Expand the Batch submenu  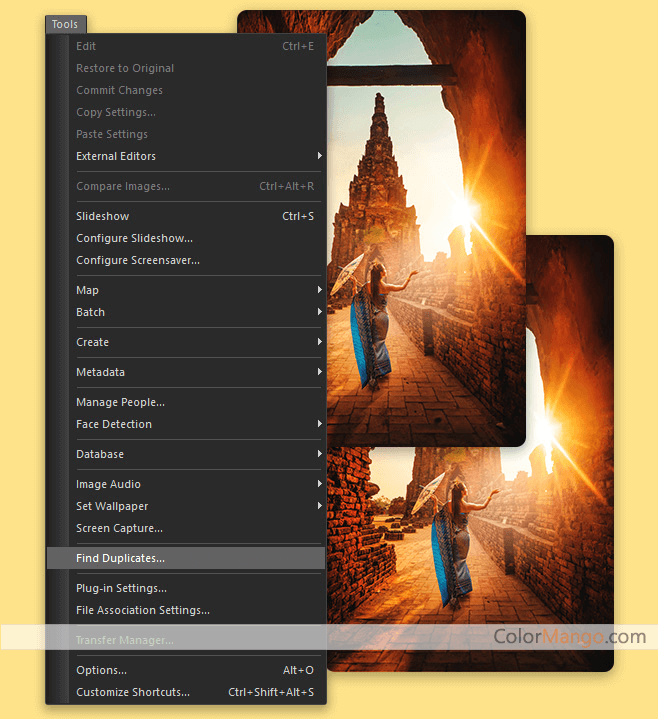coord(91,312)
